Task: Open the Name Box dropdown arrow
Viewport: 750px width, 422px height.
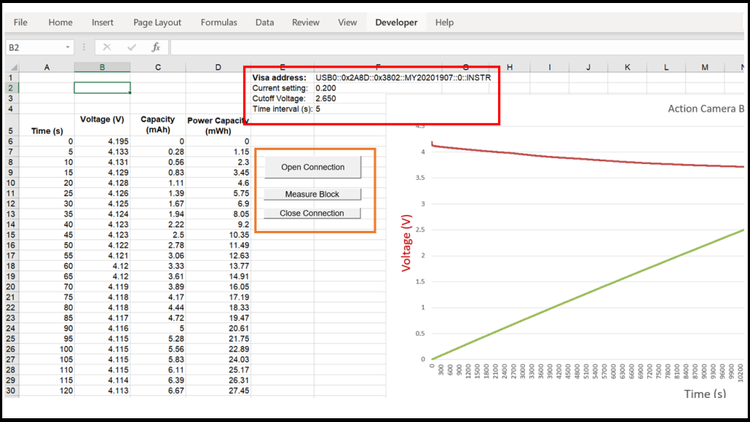Action: [x=67, y=47]
